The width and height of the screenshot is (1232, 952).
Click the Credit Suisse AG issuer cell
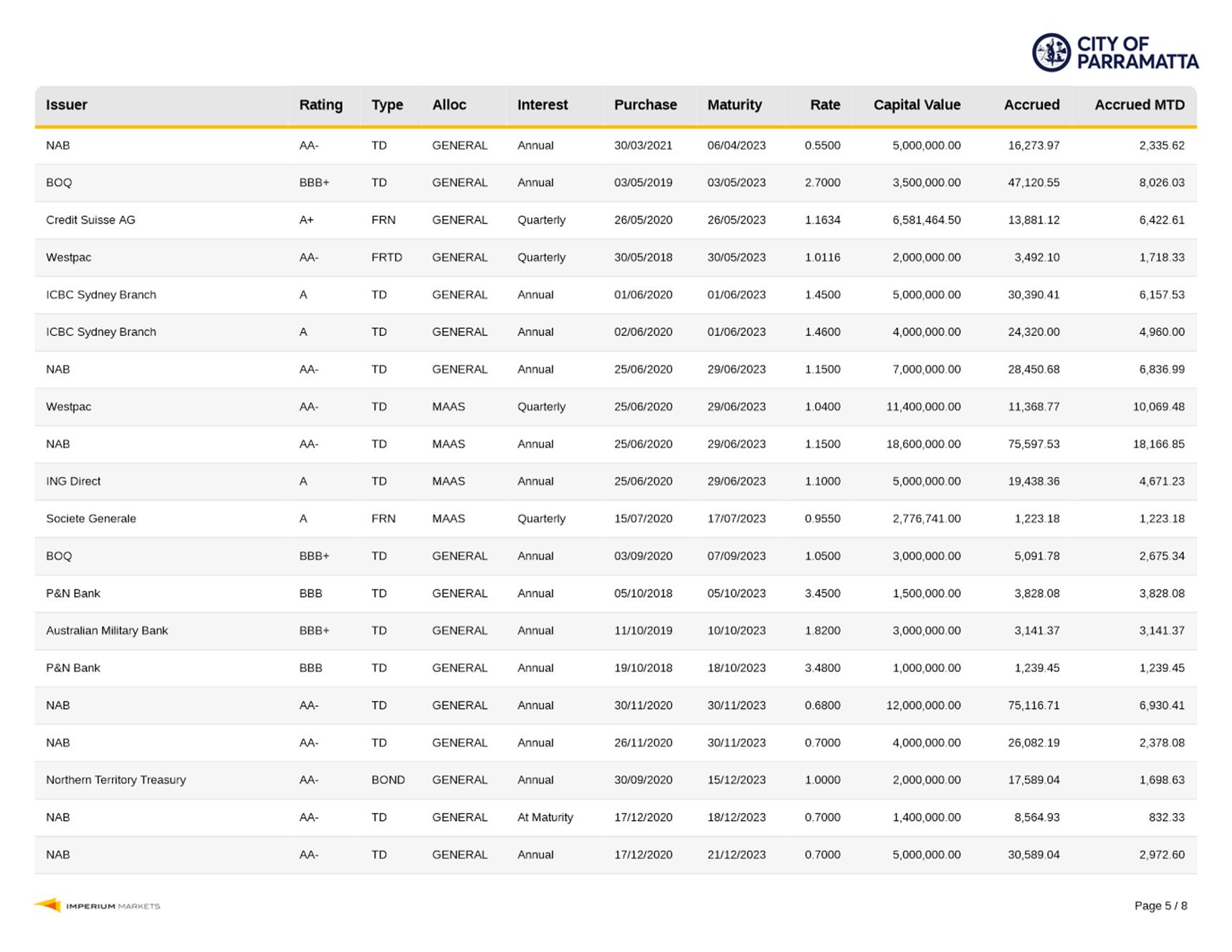coord(90,220)
